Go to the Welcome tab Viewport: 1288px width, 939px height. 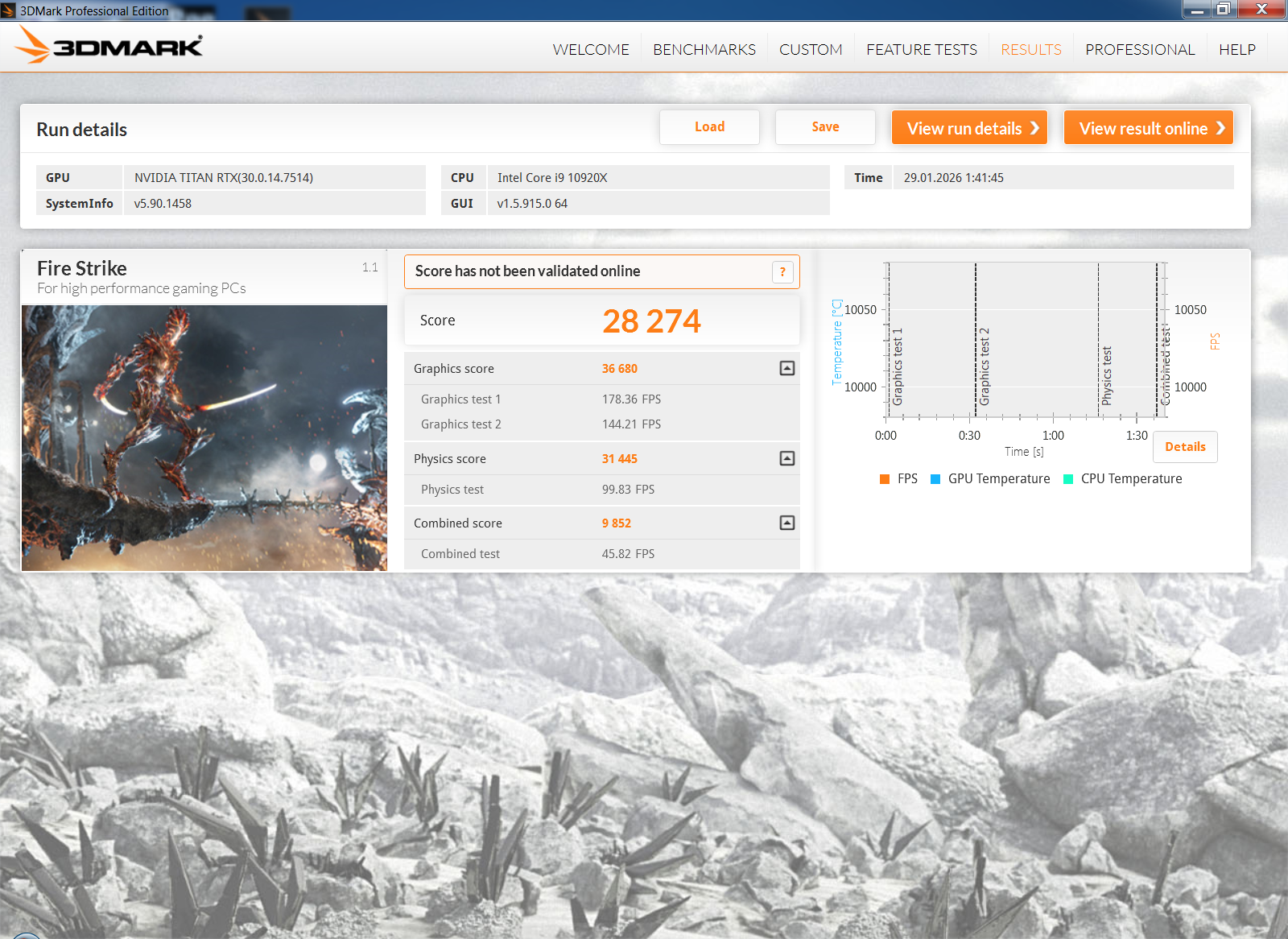tap(591, 50)
